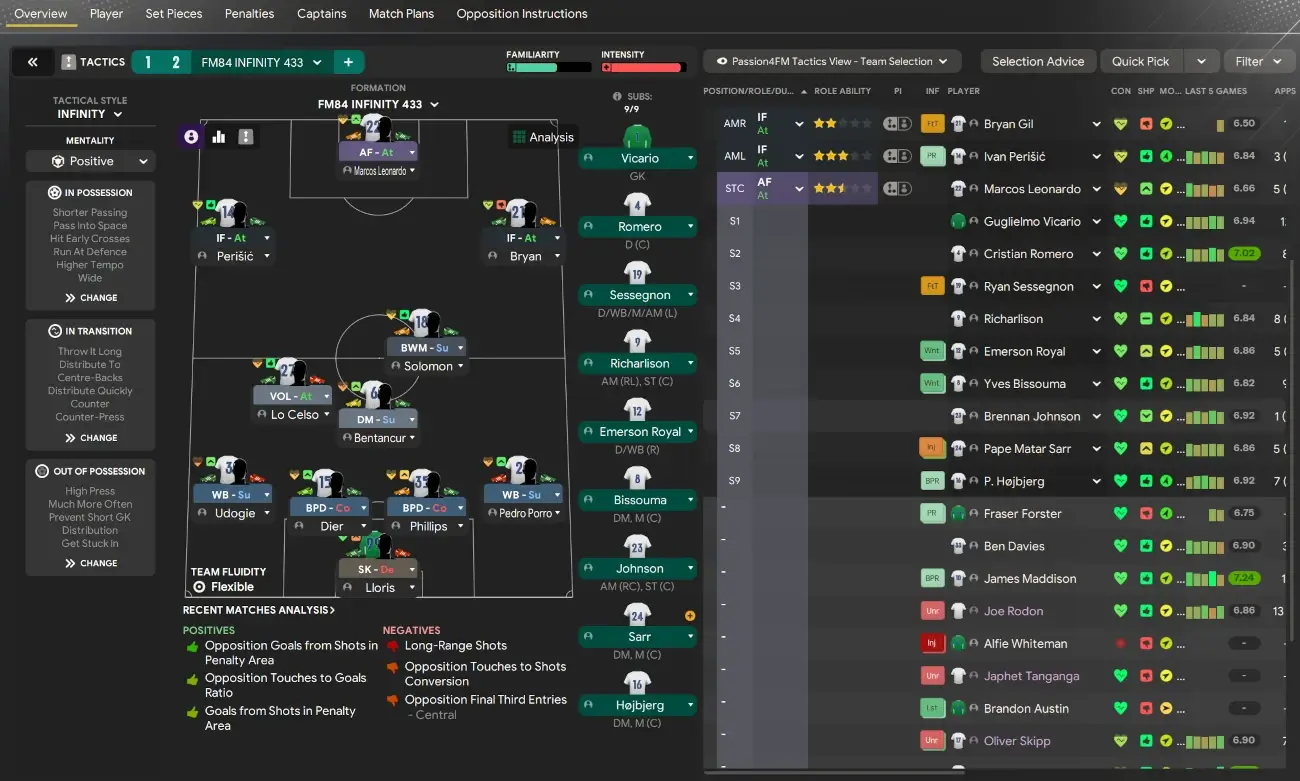The height and width of the screenshot is (781, 1300).
Task: Expand the Formation FM84 INFINITY 433 dropdown
Action: 379,104
